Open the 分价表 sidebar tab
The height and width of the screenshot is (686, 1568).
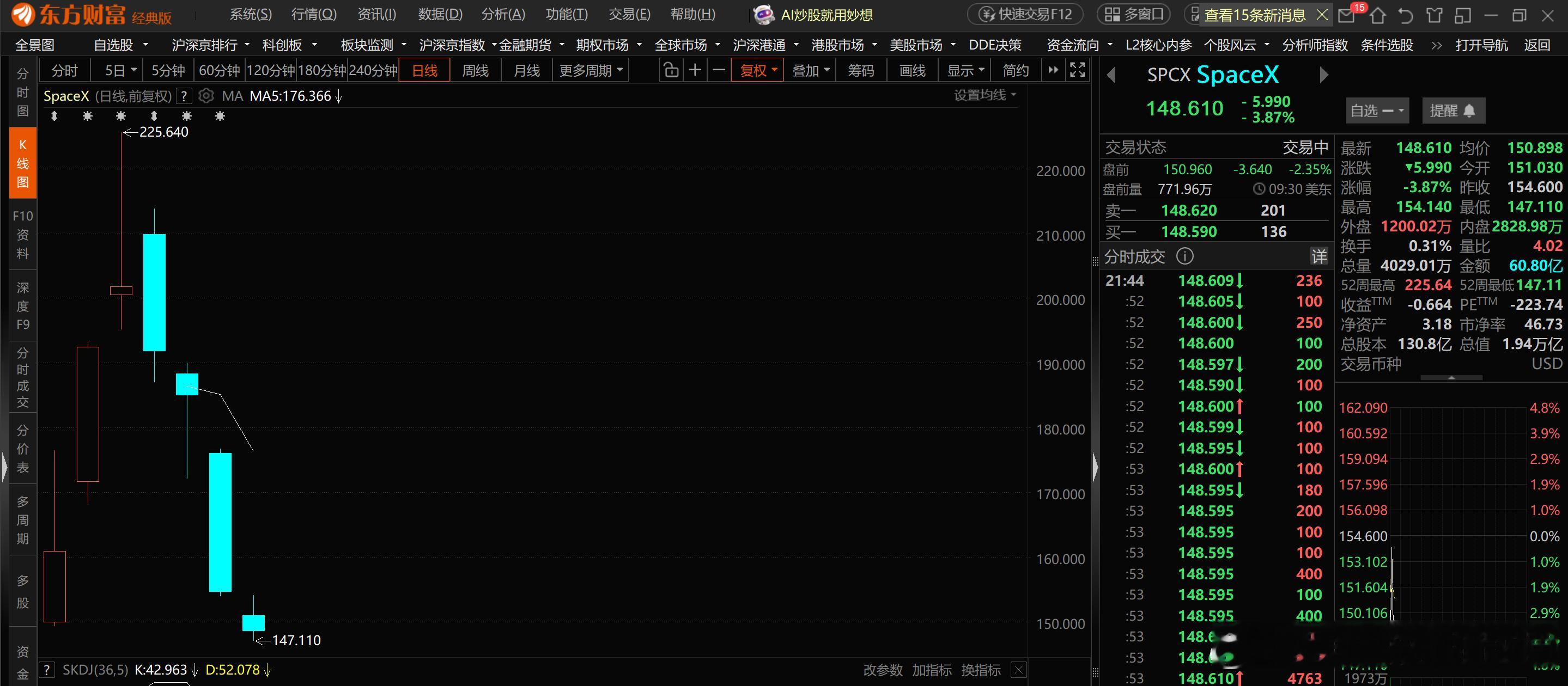point(22,449)
